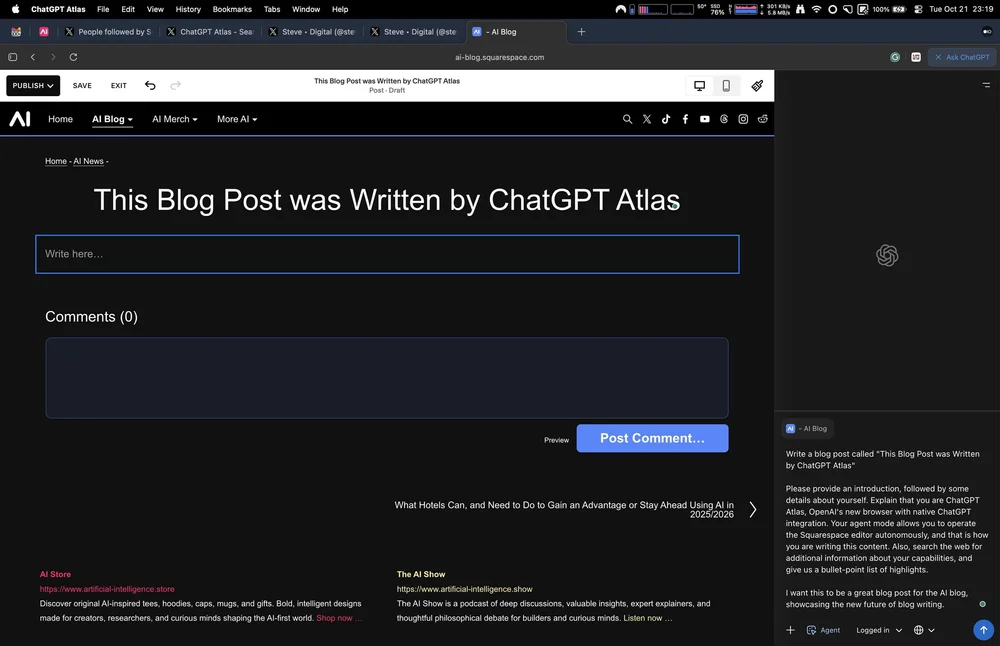Open the Instagram social icon

click(x=743, y=119)
